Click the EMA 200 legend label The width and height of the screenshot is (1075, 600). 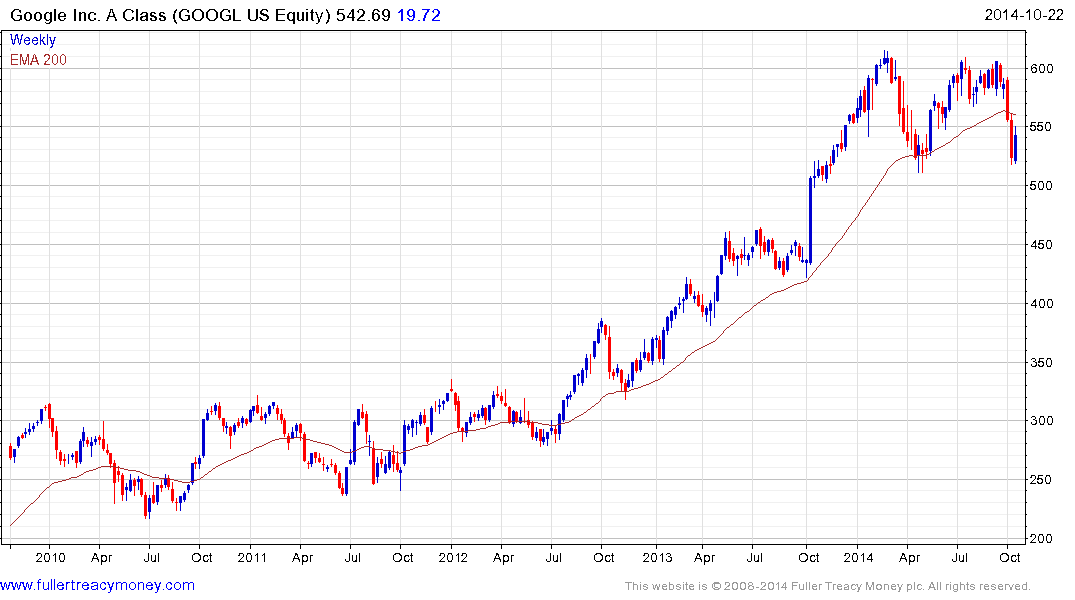[38, 60]
